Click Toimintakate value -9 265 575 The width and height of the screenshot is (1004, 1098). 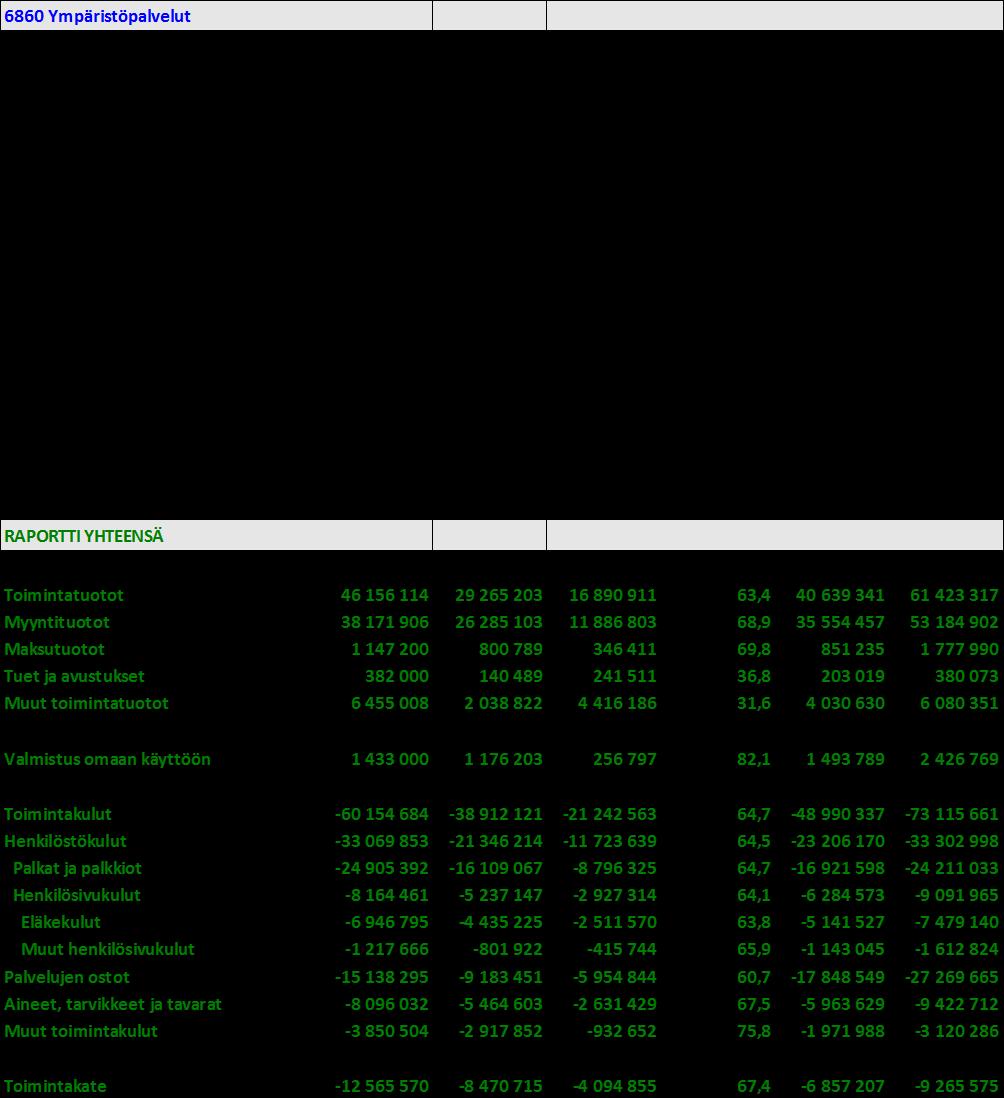956,1086
